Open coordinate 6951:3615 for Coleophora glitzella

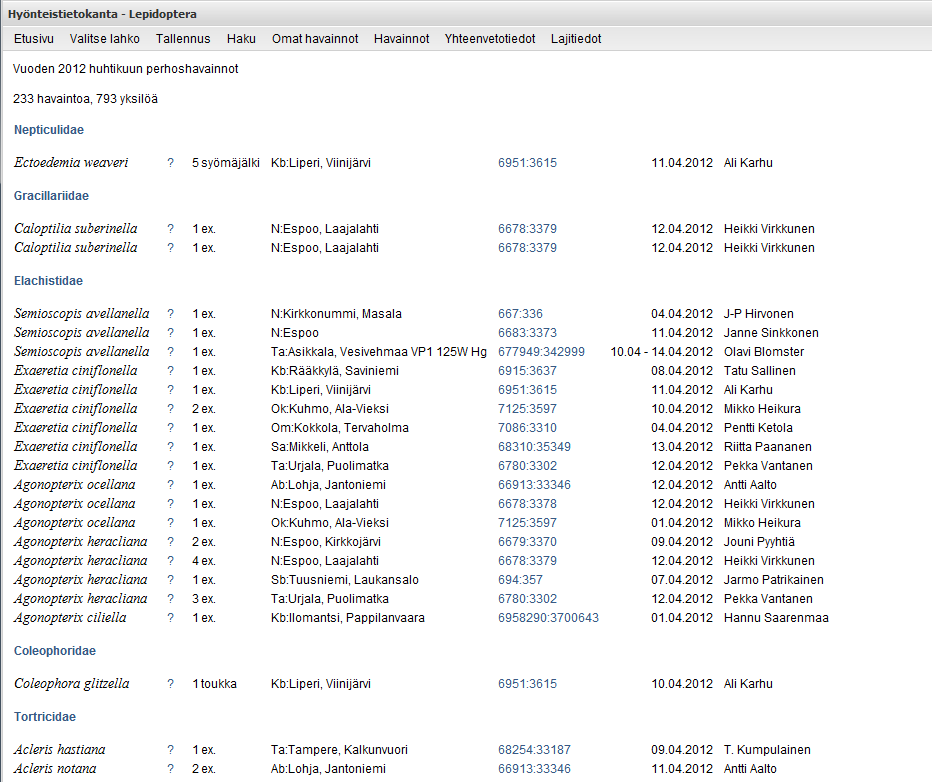pyautogui.click(x=527, y=684)
